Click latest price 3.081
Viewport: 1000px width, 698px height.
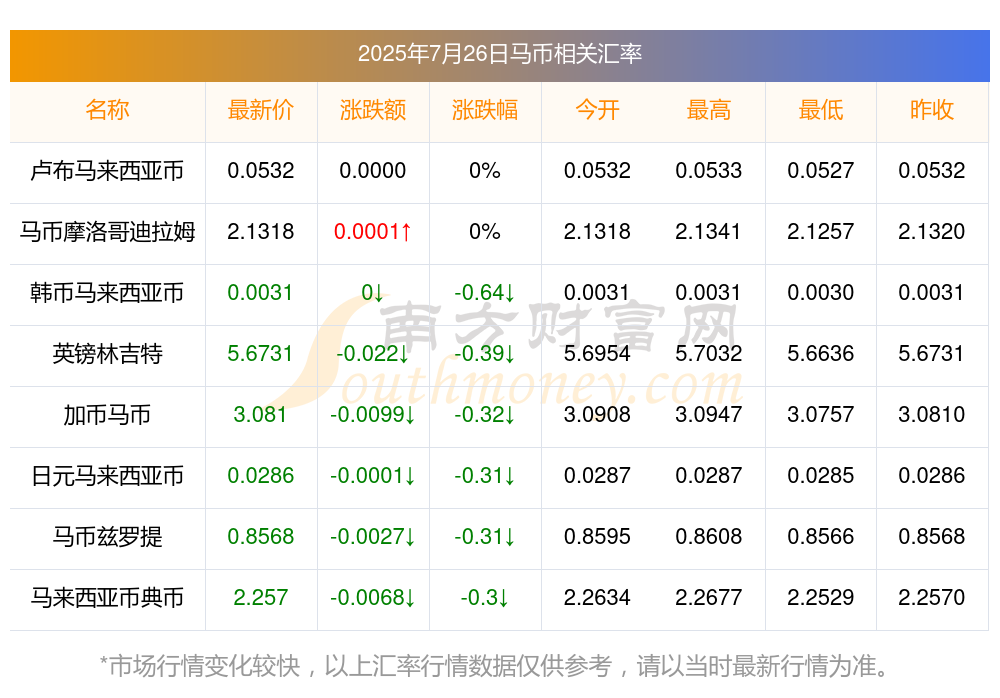[x=260, y=414]
